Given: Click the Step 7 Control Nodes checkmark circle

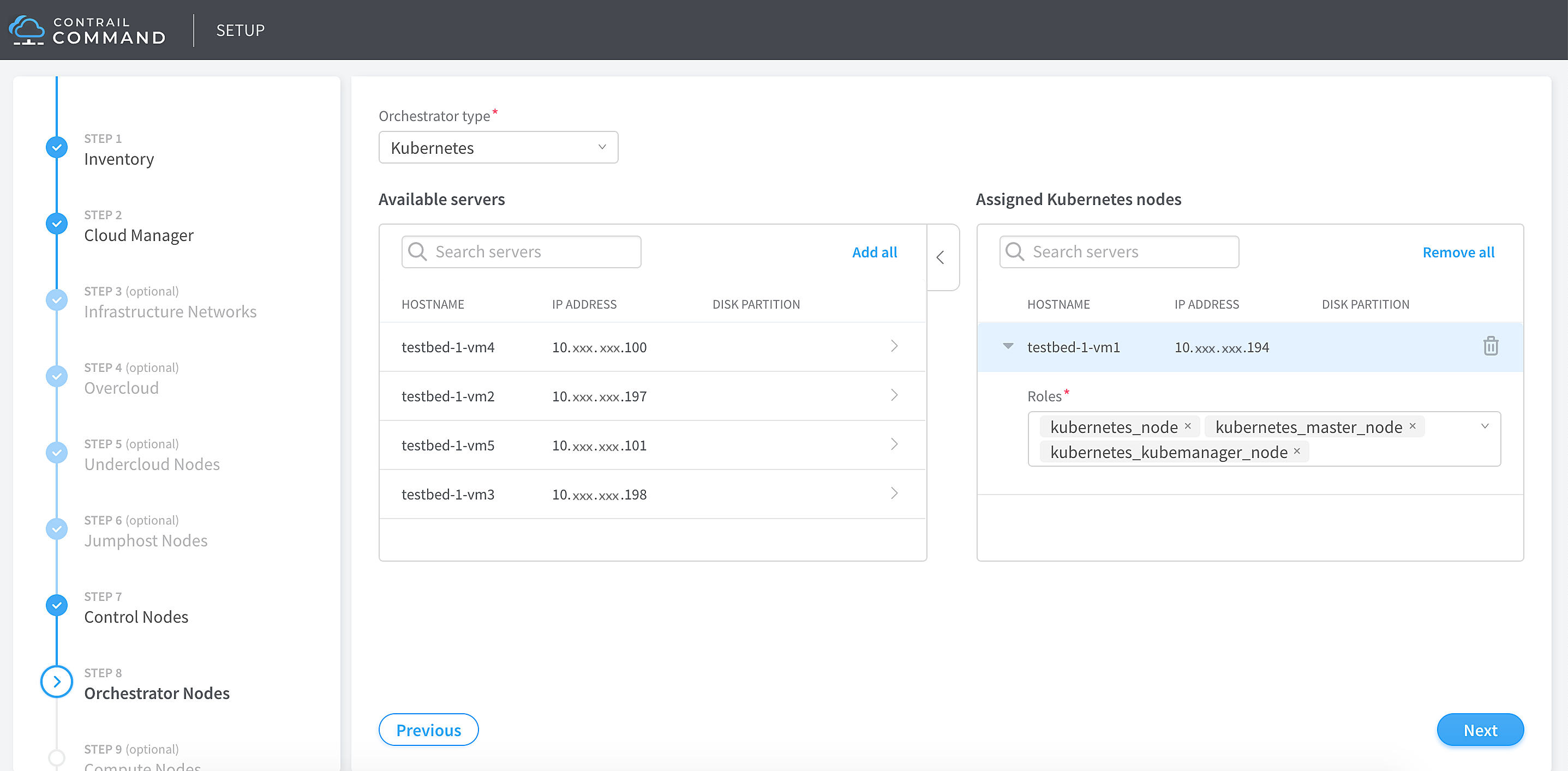Looking at the screenshot, I should pos(57,605).
